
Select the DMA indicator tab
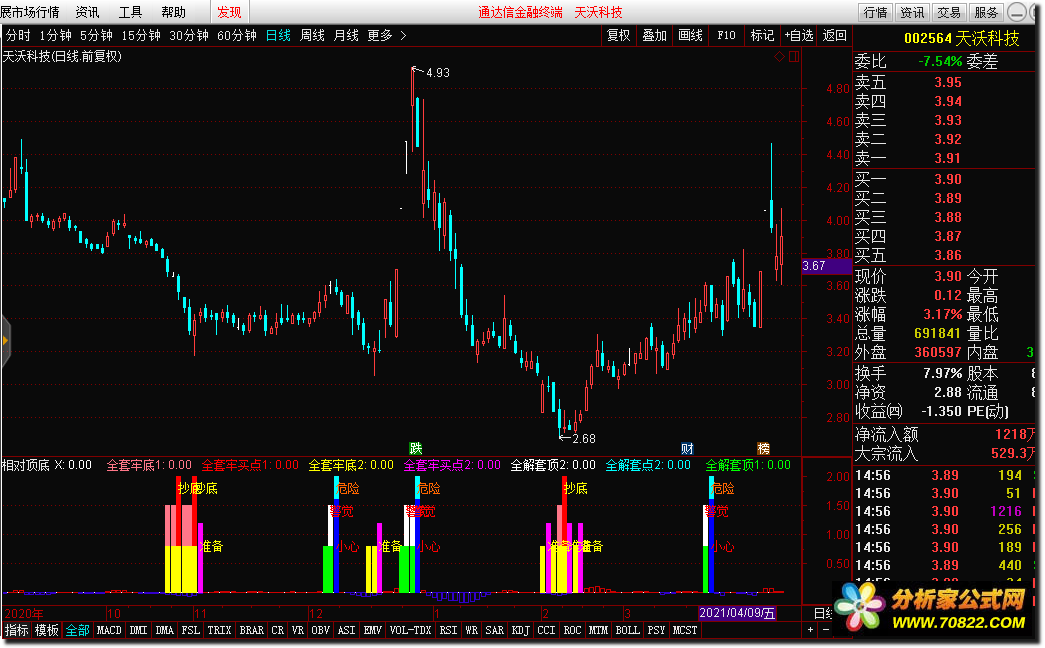pyautogui.click(x=165, y=630)
